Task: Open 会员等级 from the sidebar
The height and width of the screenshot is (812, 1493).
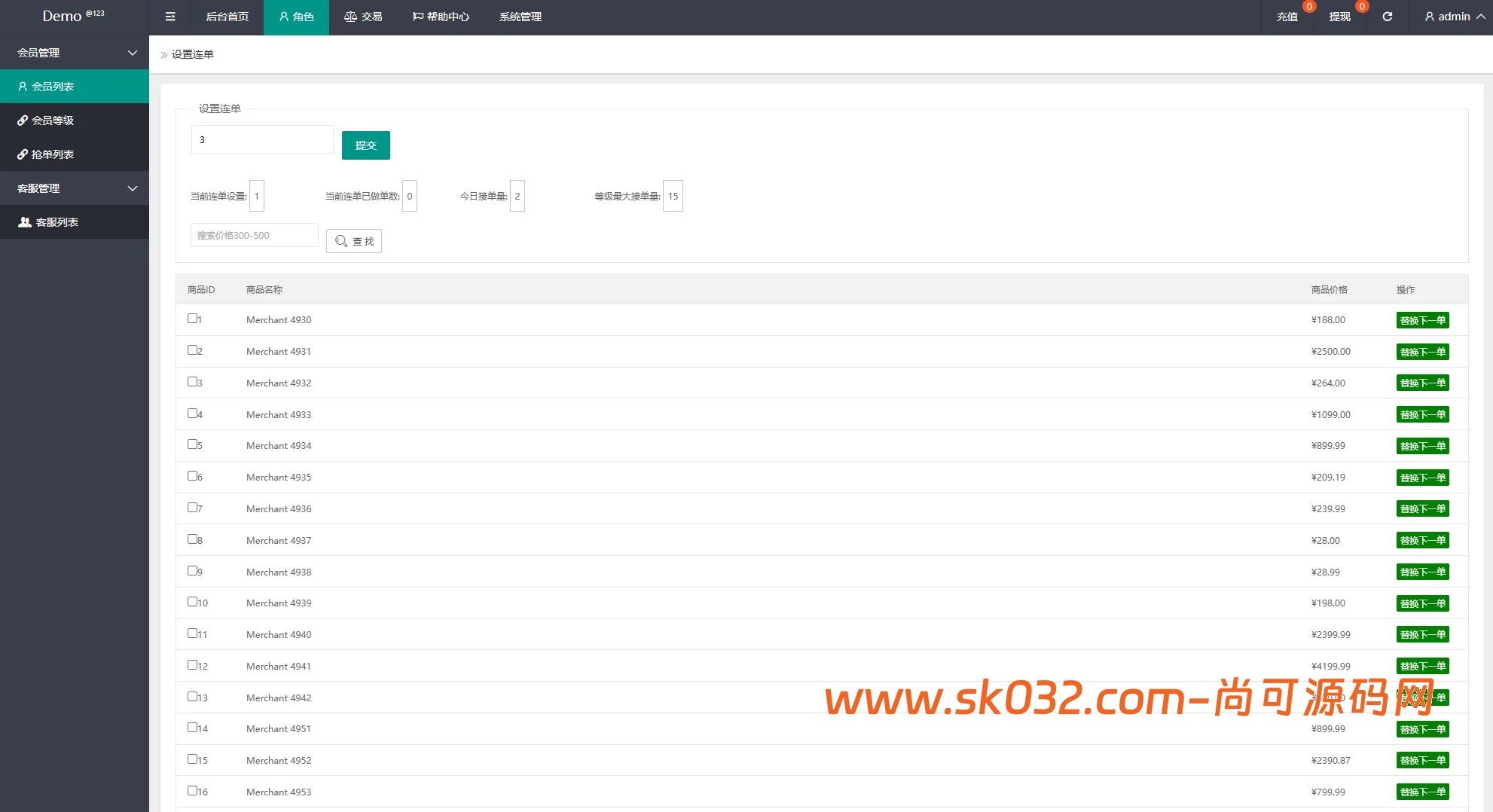Action: [x=53, y=121]
